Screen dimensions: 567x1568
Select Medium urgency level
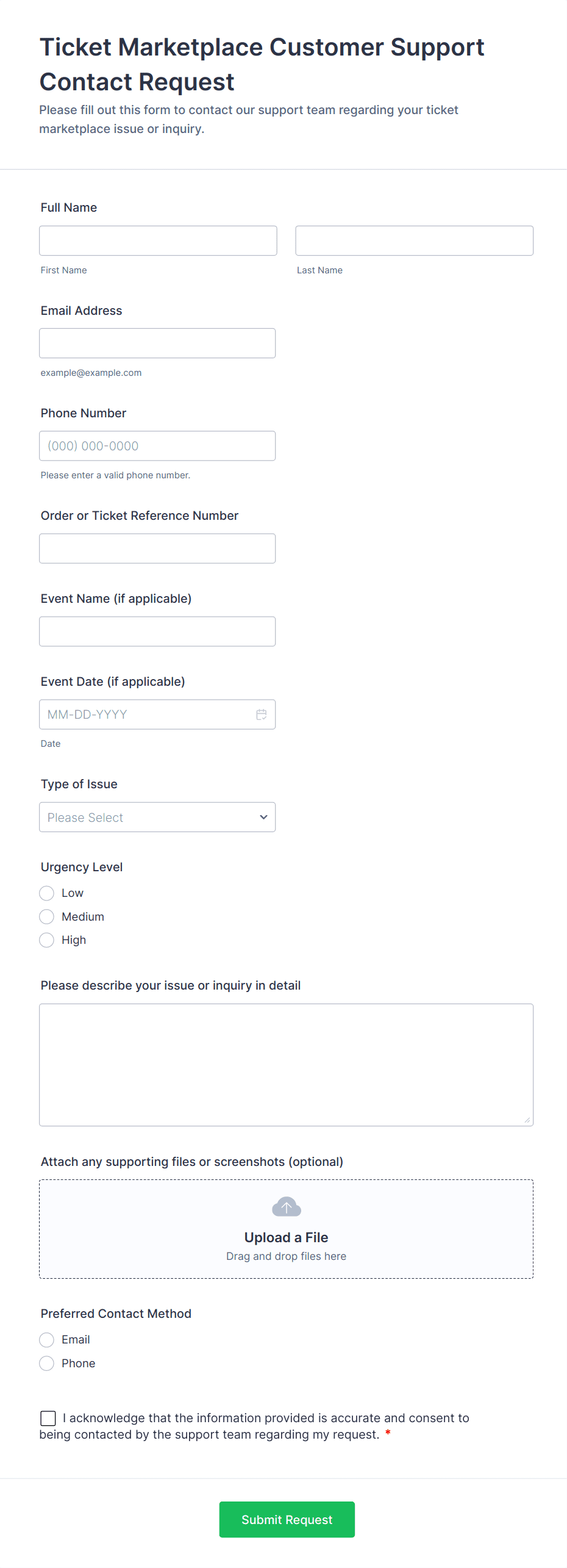pos(47,916)
